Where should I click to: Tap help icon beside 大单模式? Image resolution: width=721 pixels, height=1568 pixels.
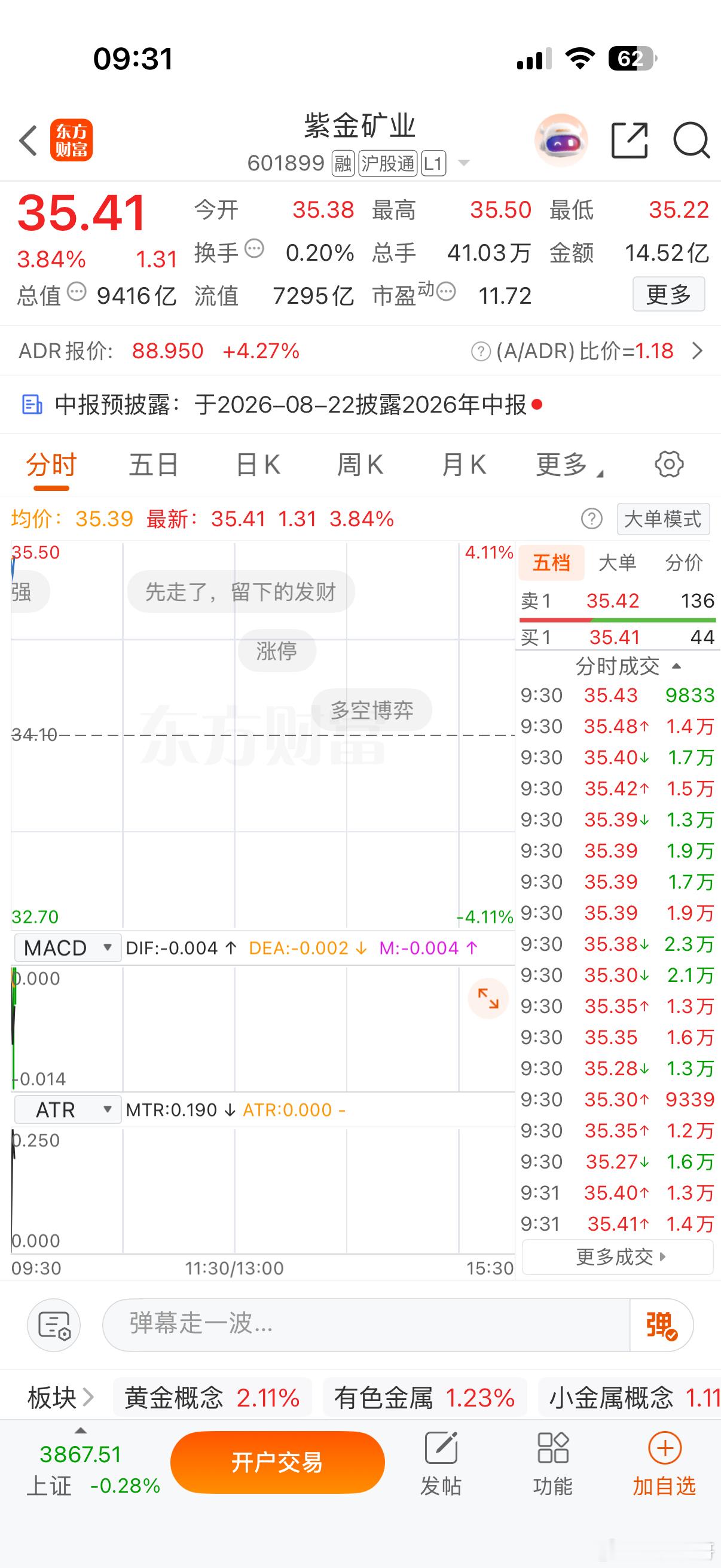pyautogui.click(x=592, y=519)
